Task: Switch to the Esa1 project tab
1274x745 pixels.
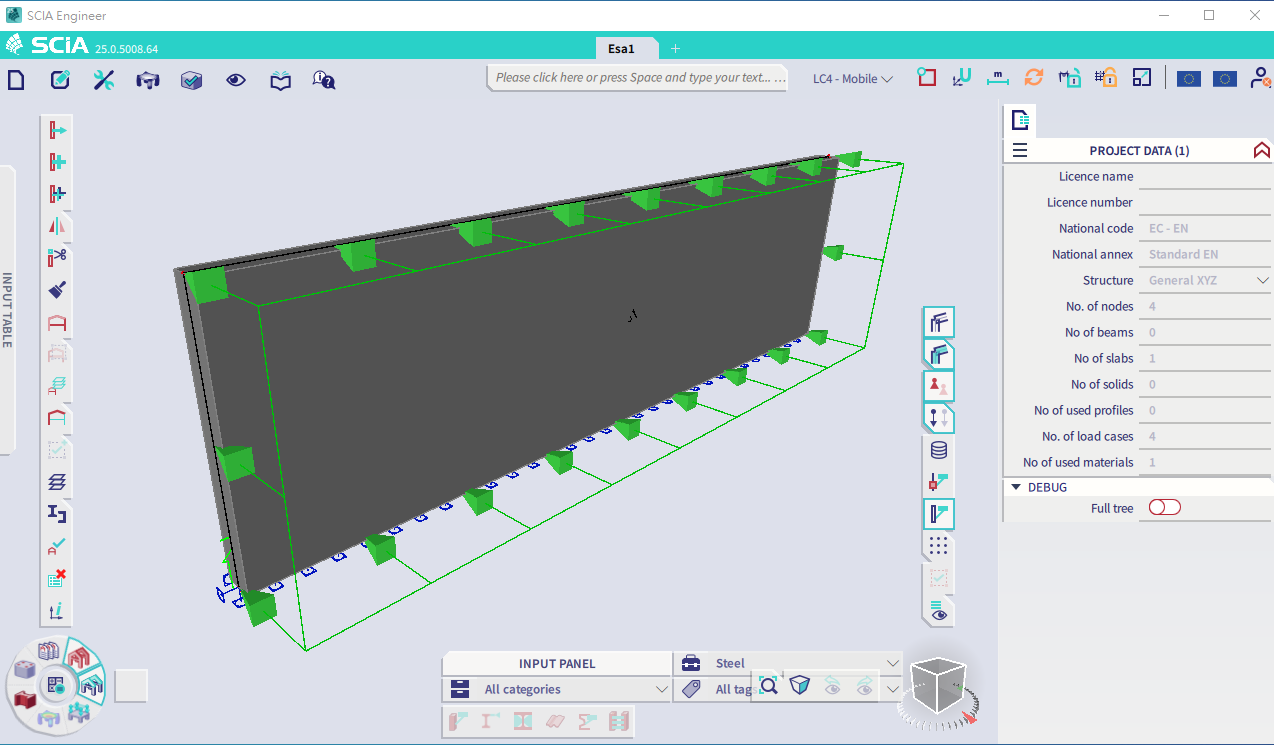Action: click(x=621, y=48)
